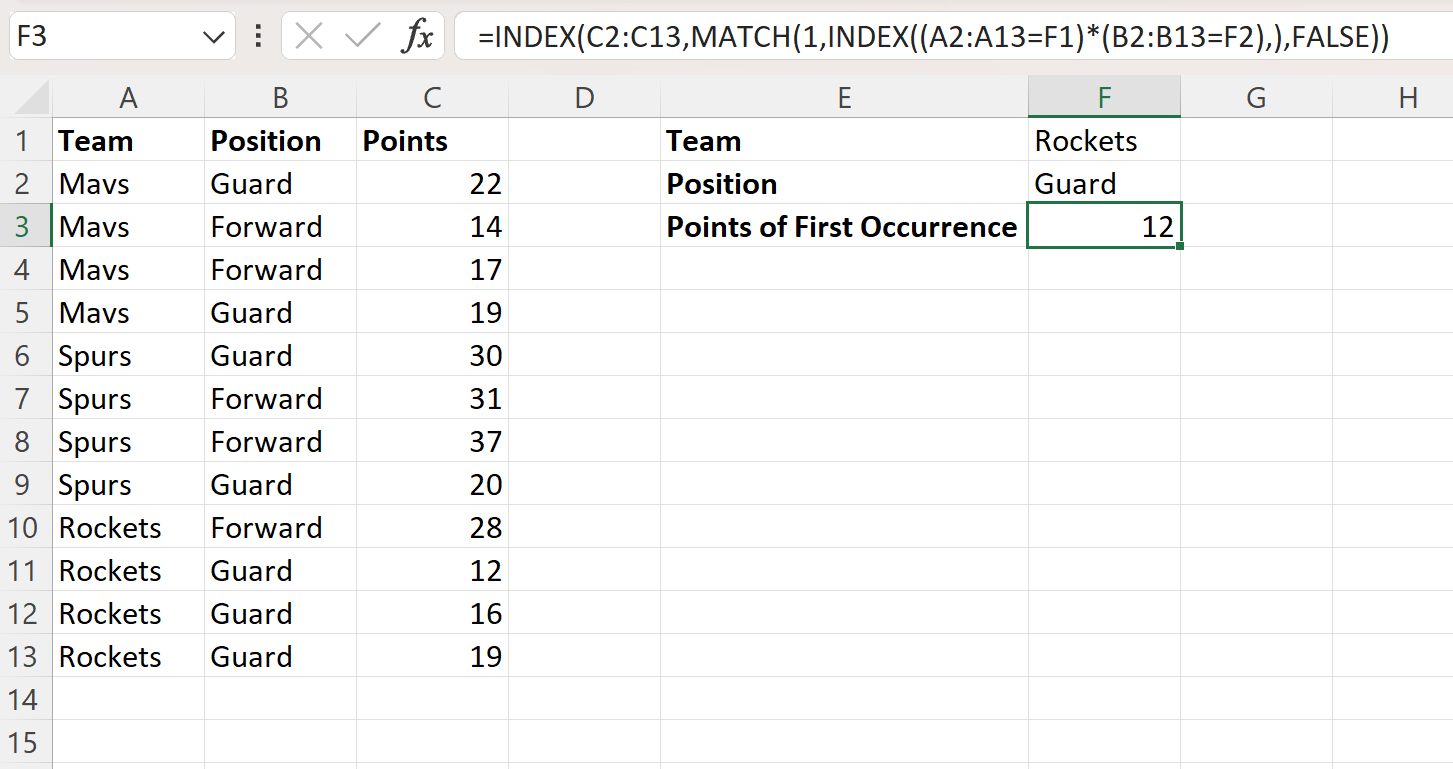Click inside the Name Box showing F3
Viewport: 1453px width, 769px height.
tap(105, 37)
